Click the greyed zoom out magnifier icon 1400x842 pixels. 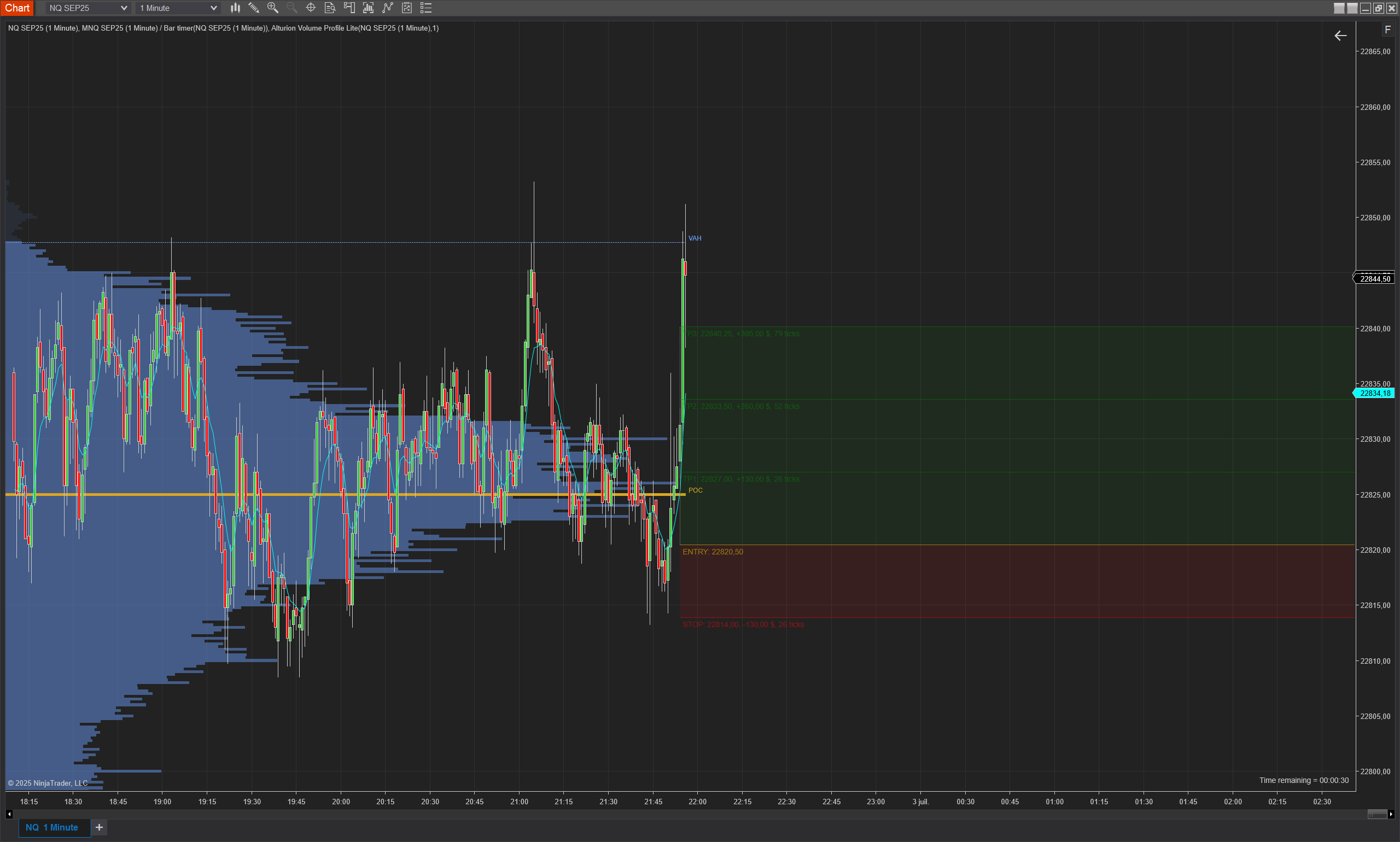[x=291, y=8]
